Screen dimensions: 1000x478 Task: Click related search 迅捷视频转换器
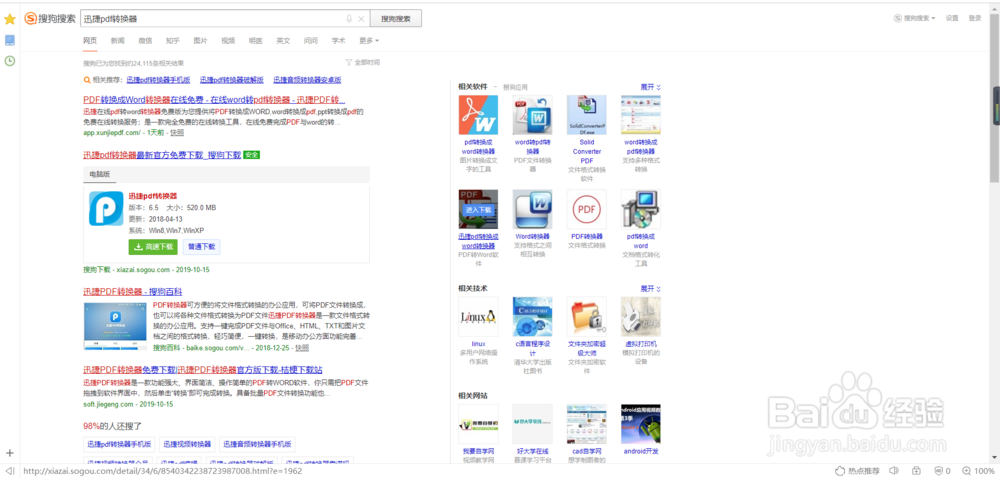point(188,444)
